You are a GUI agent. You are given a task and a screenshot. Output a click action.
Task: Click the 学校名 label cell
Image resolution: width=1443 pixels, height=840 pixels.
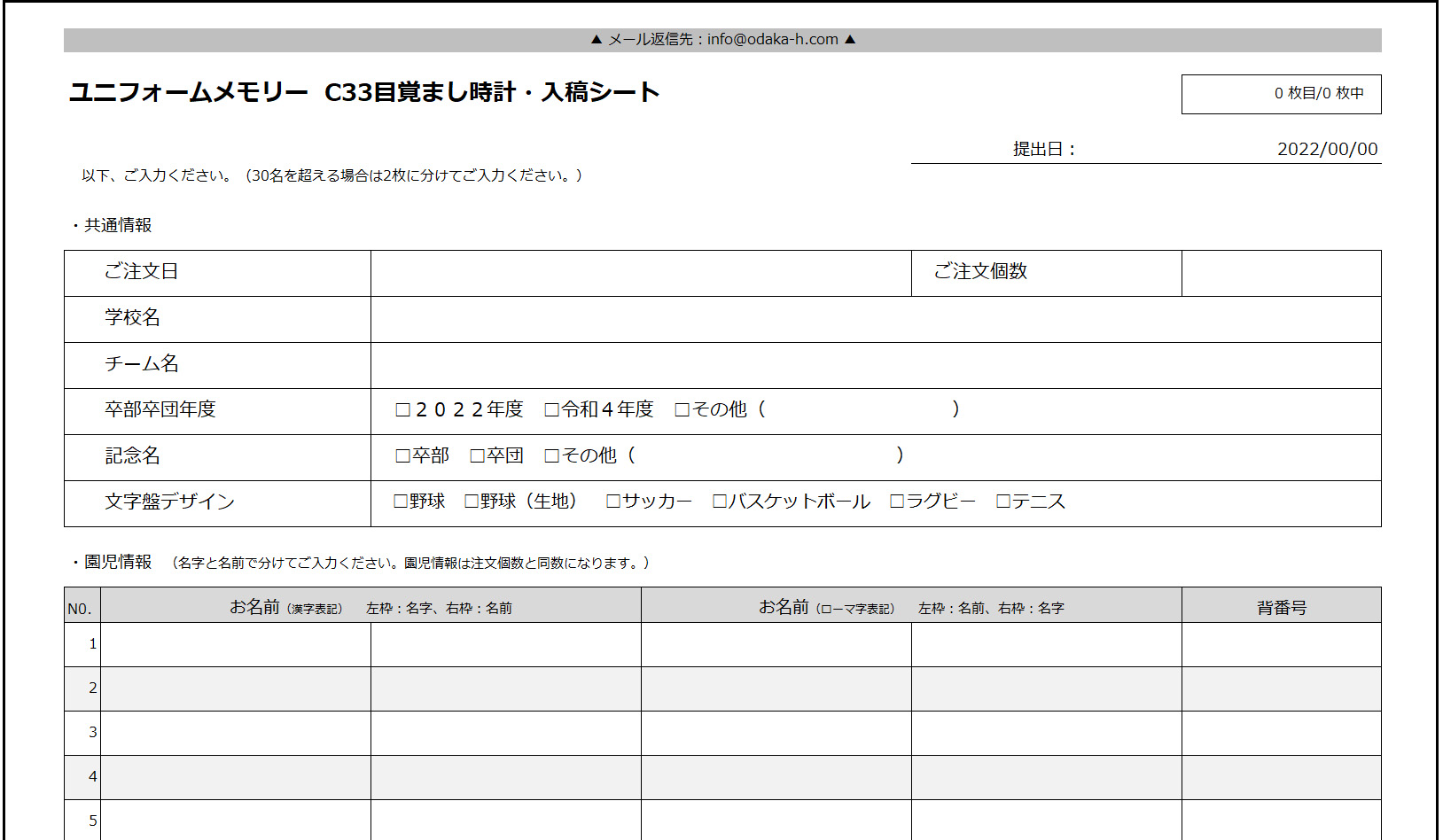(217, 319)
